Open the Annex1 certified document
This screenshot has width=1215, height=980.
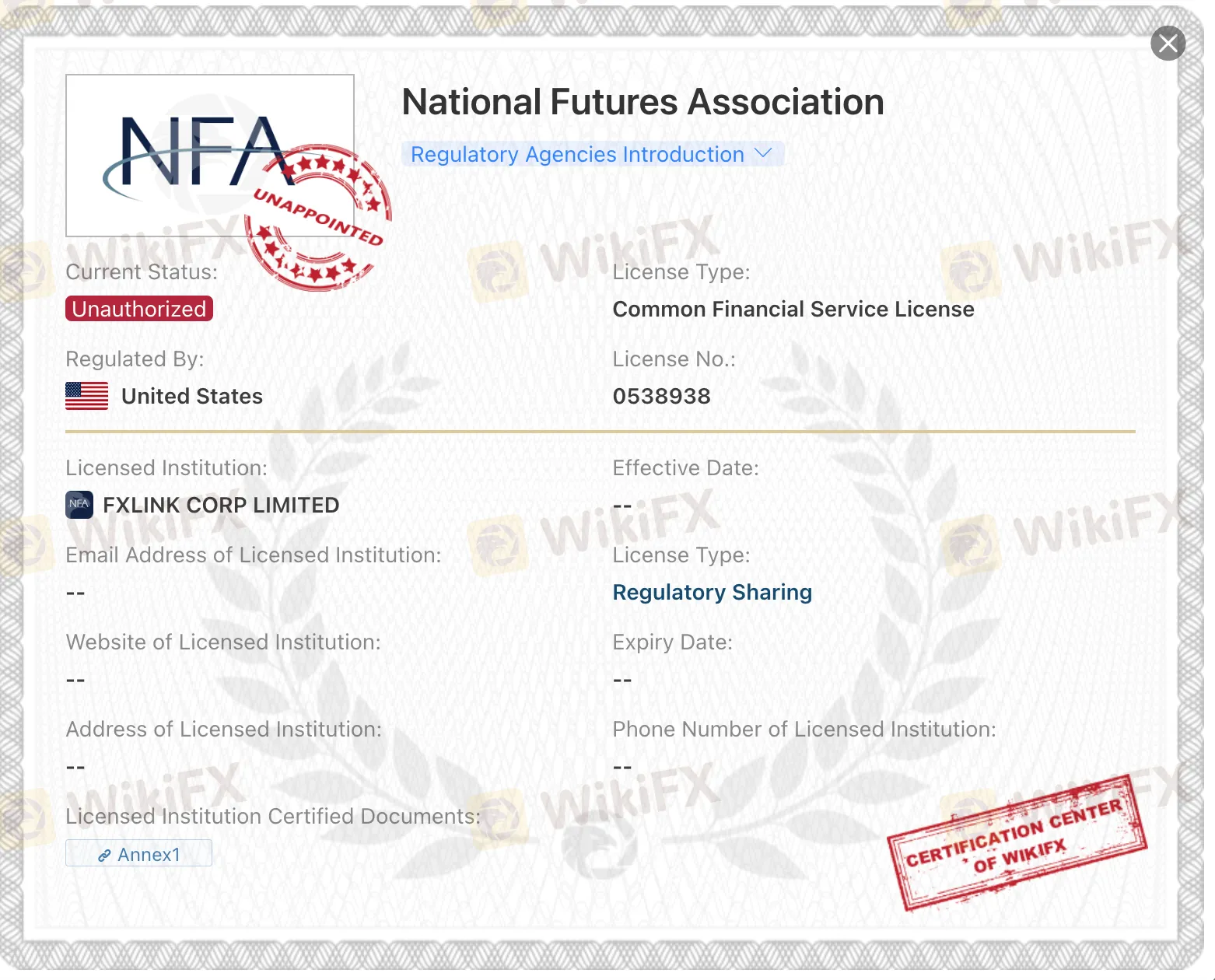click(x=139, y=854)
